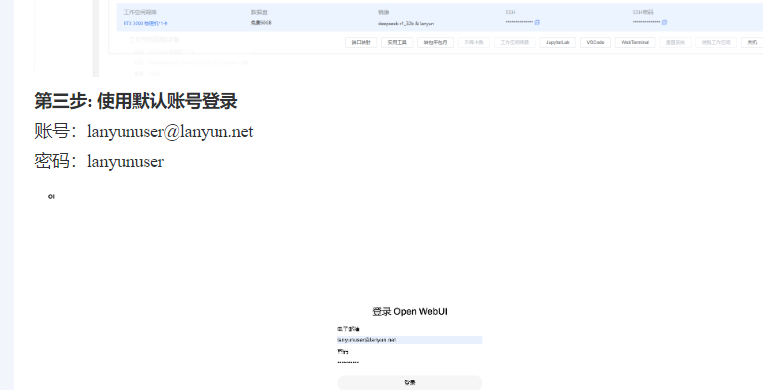
Task: Click the disabled button right of WebTerminal
Action: click(675, 42)
